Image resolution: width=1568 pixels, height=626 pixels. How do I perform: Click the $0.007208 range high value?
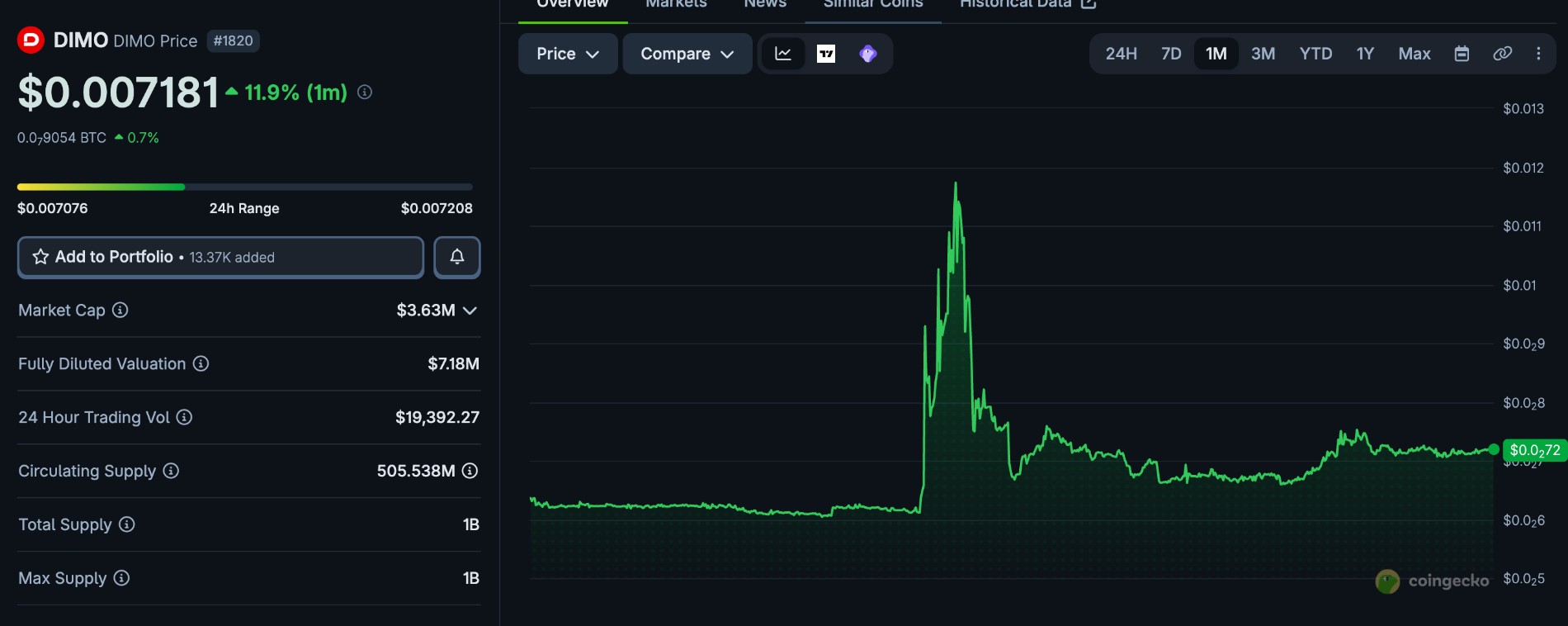[x=437, y=208]
